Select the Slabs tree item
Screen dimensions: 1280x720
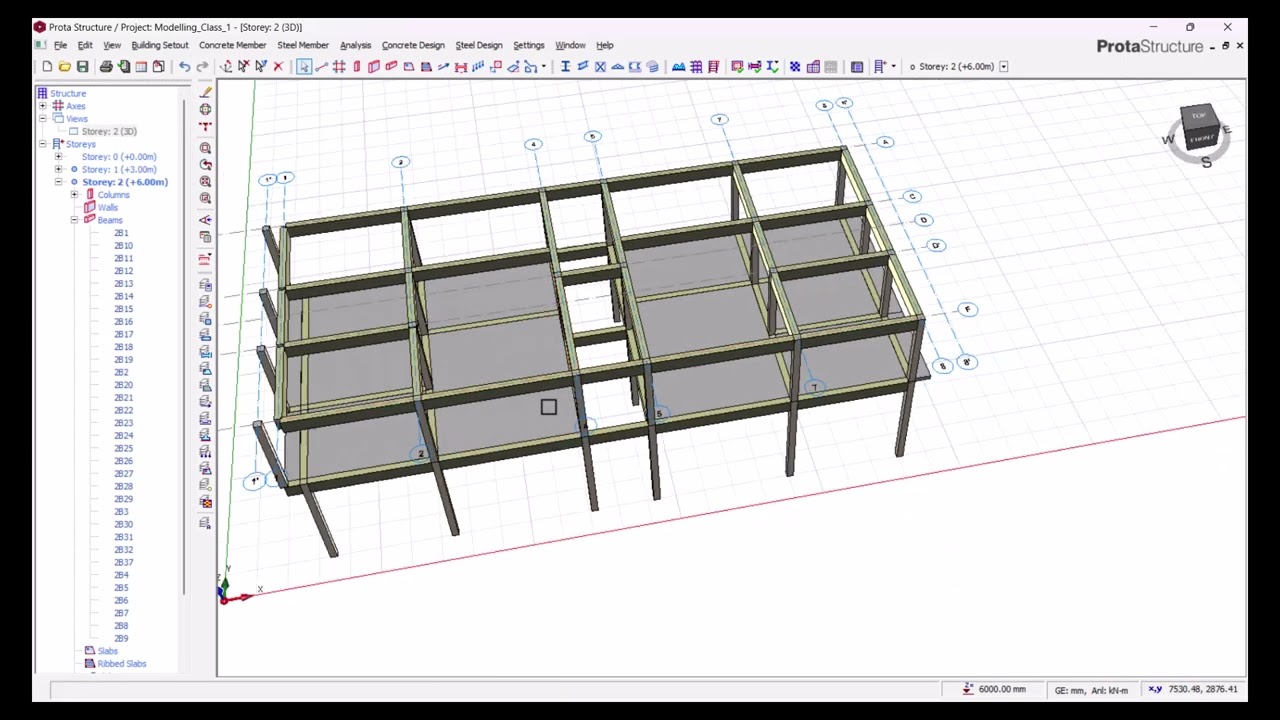pyautogui.click(x=108, y=651)
